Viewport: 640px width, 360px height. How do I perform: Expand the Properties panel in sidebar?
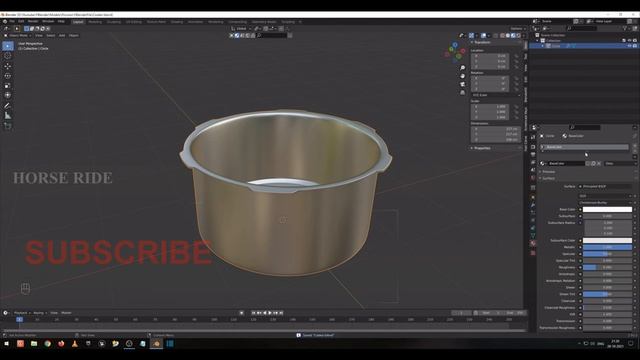[482, 148]
